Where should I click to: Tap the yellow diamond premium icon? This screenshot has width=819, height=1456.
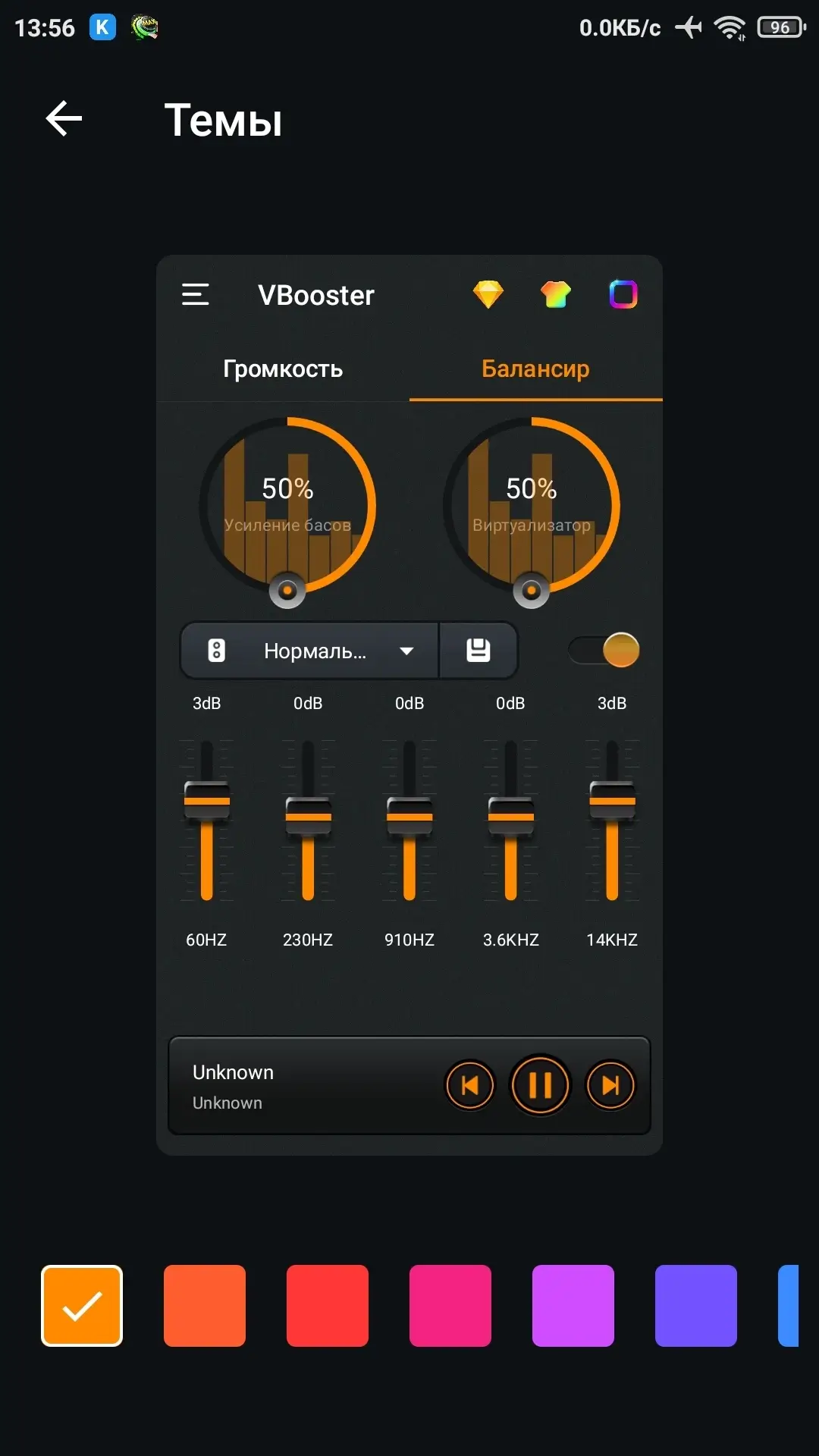pyautogui.click(x=488, y=294)
